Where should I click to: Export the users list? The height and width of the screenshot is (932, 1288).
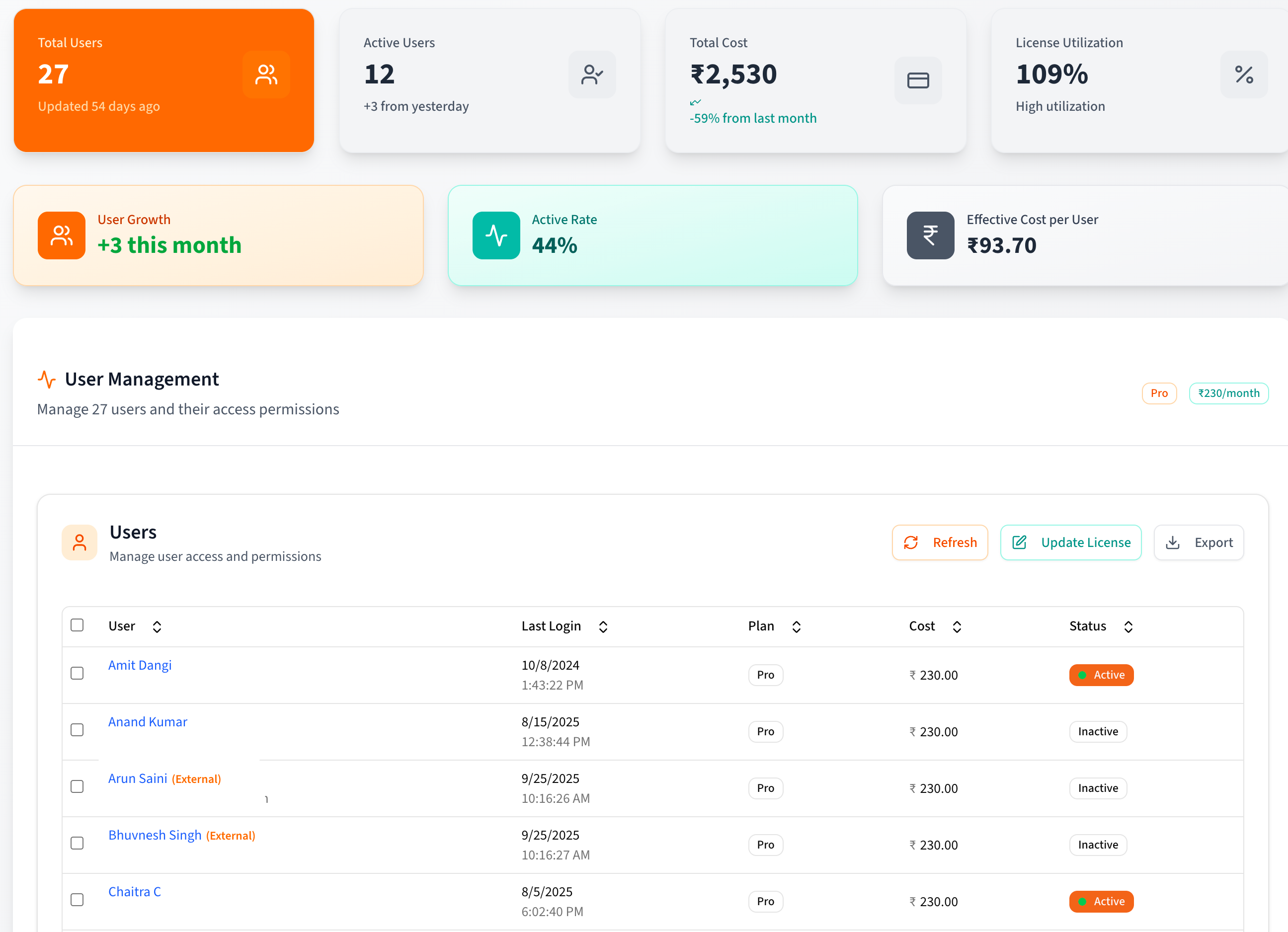(x=1198, y=543)
